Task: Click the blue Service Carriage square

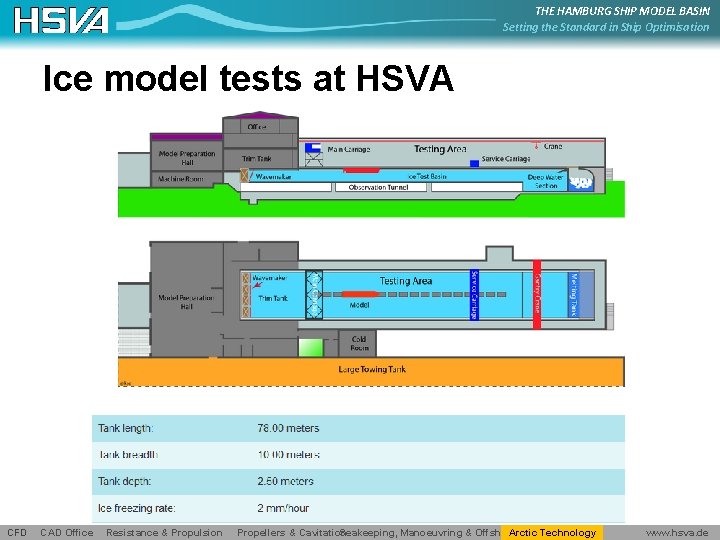Action: (x=474, y=163)
